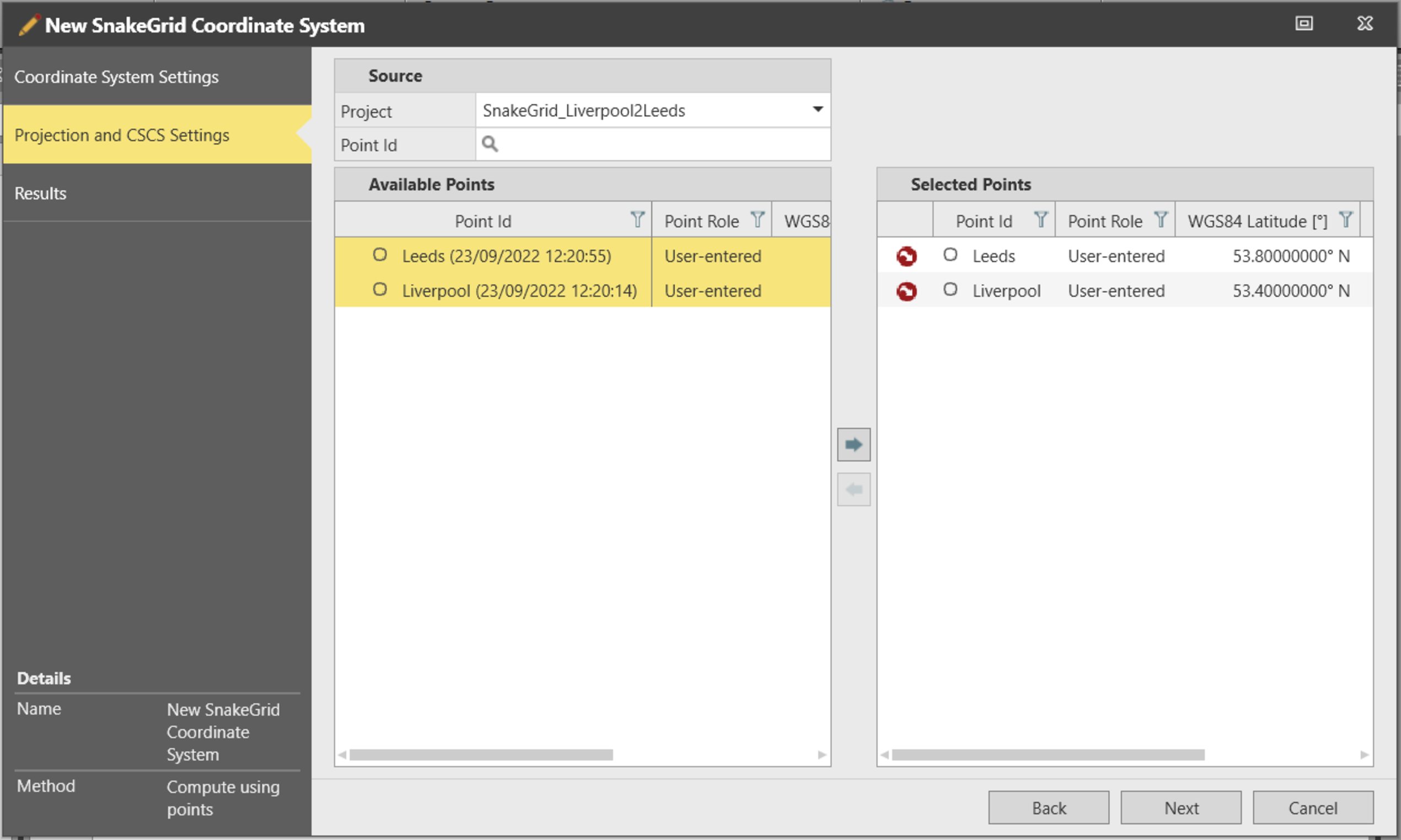
Task: Click the point symbol of selected Leeds row
Action: tap(951, 255)
